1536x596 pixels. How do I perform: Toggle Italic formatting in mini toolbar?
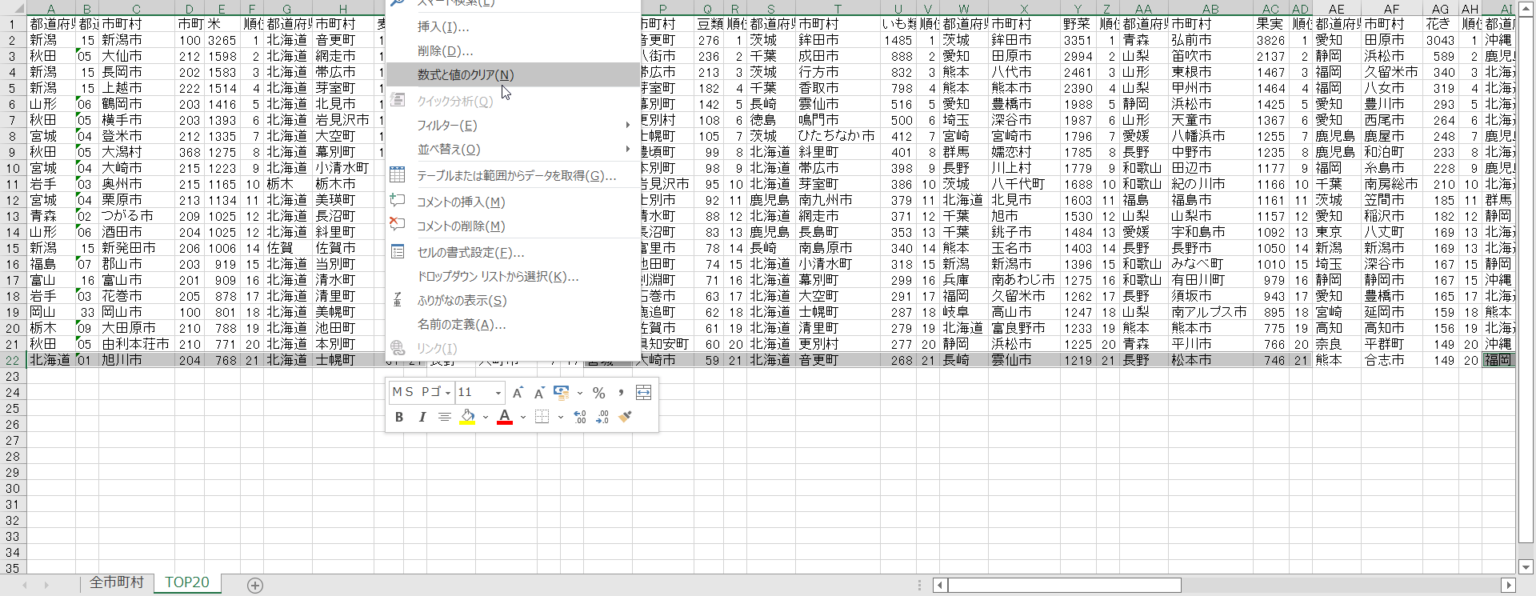pyautogui.click(x=422, y=417)
